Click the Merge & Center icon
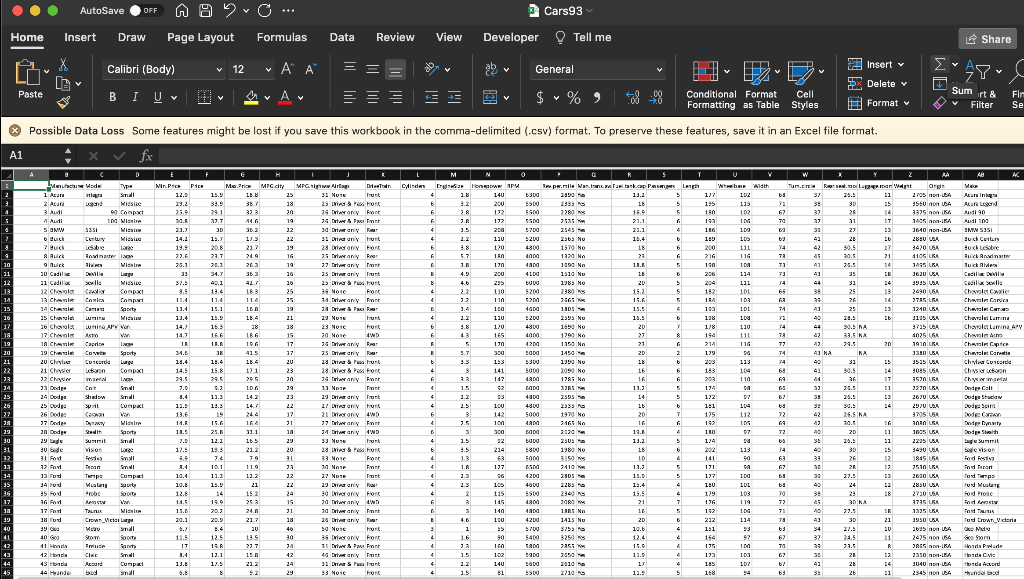 pos(490,97)
